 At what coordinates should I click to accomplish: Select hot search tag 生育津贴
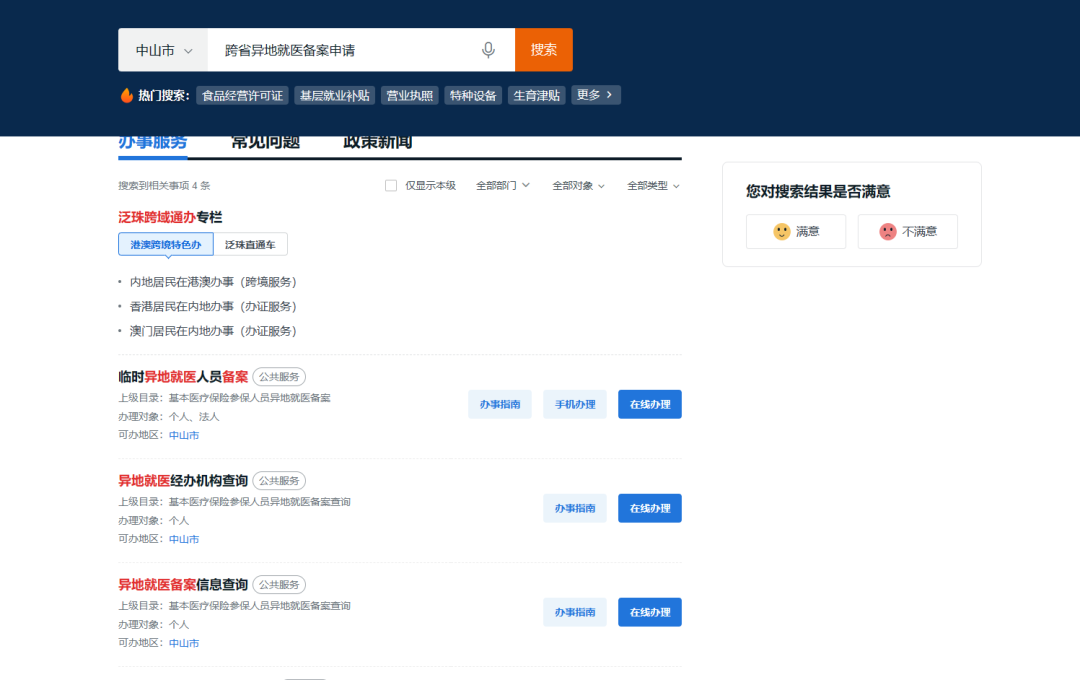(537, 95)
